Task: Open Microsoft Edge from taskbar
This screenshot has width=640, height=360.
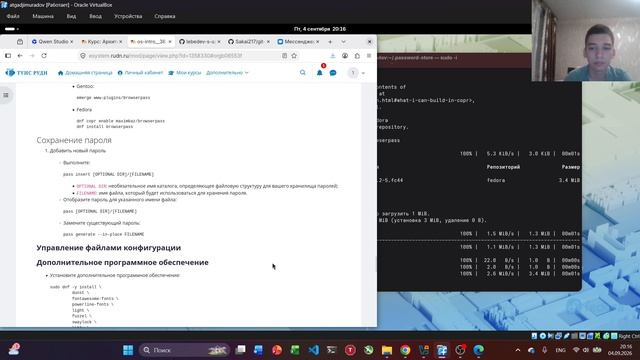Action: (x=479, y=350)
